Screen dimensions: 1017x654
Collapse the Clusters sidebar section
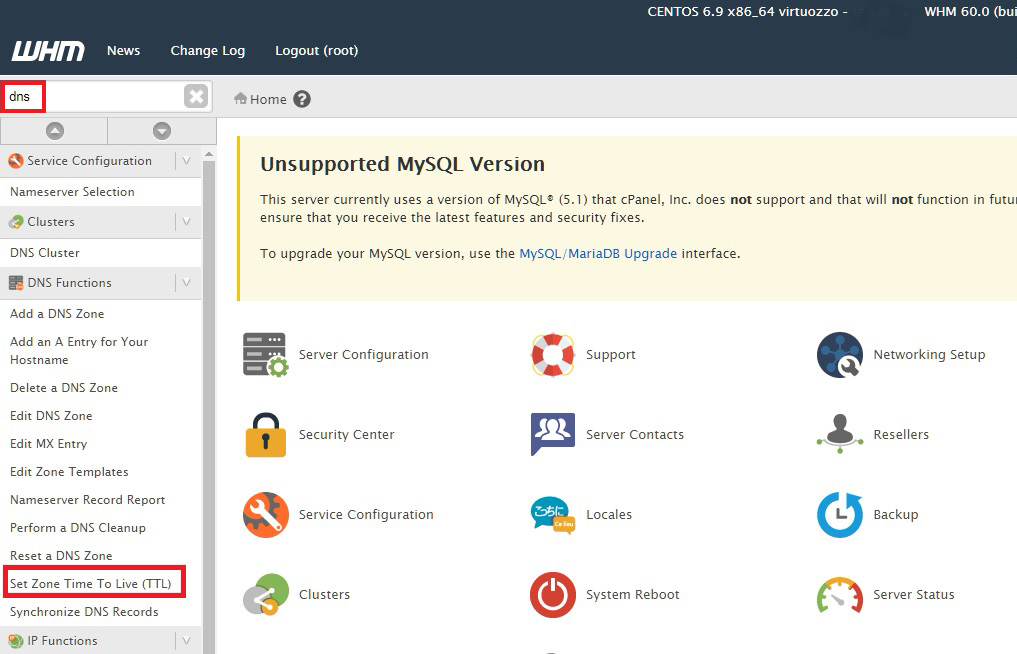point(186,222)
